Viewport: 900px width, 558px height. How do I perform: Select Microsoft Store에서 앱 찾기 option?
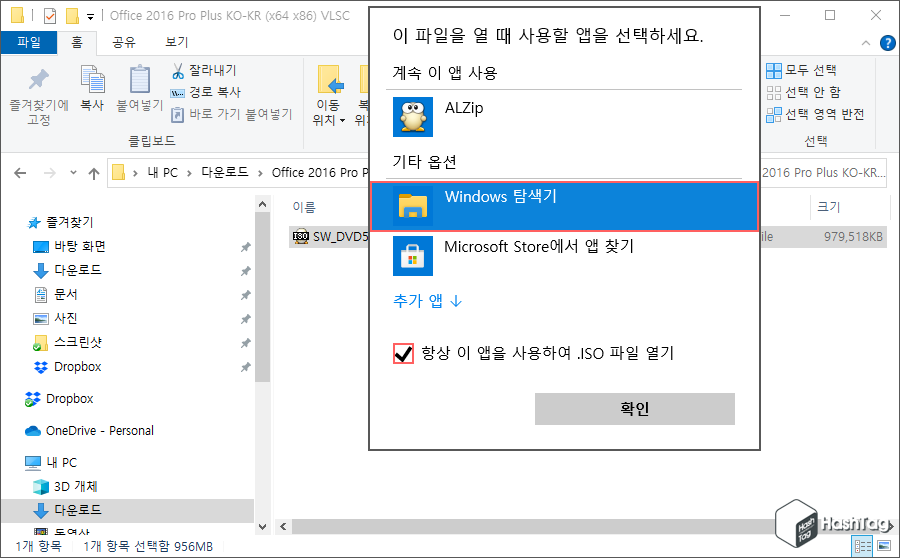coord(565,256)
